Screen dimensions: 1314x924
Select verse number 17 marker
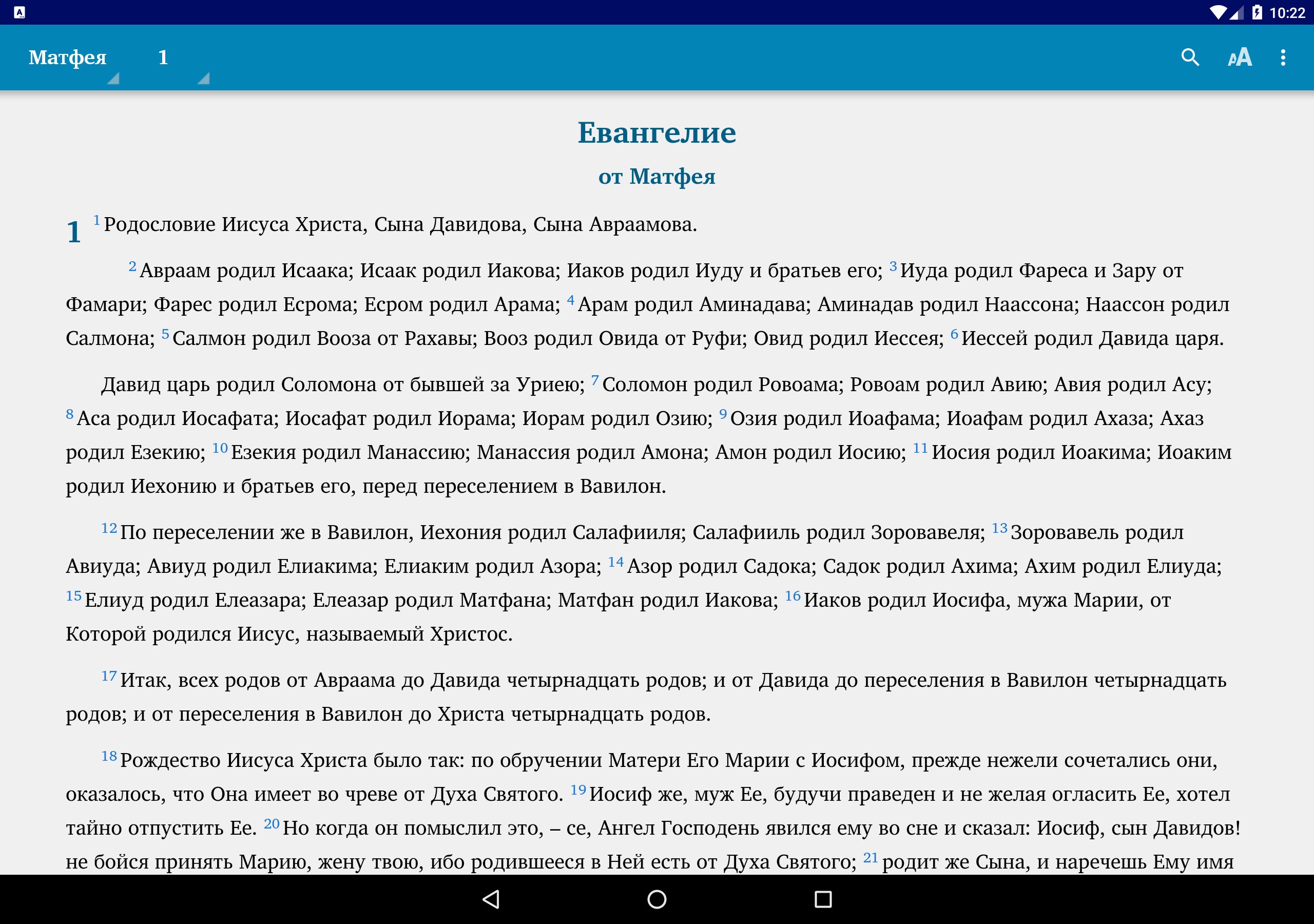[x=109, y=676]
